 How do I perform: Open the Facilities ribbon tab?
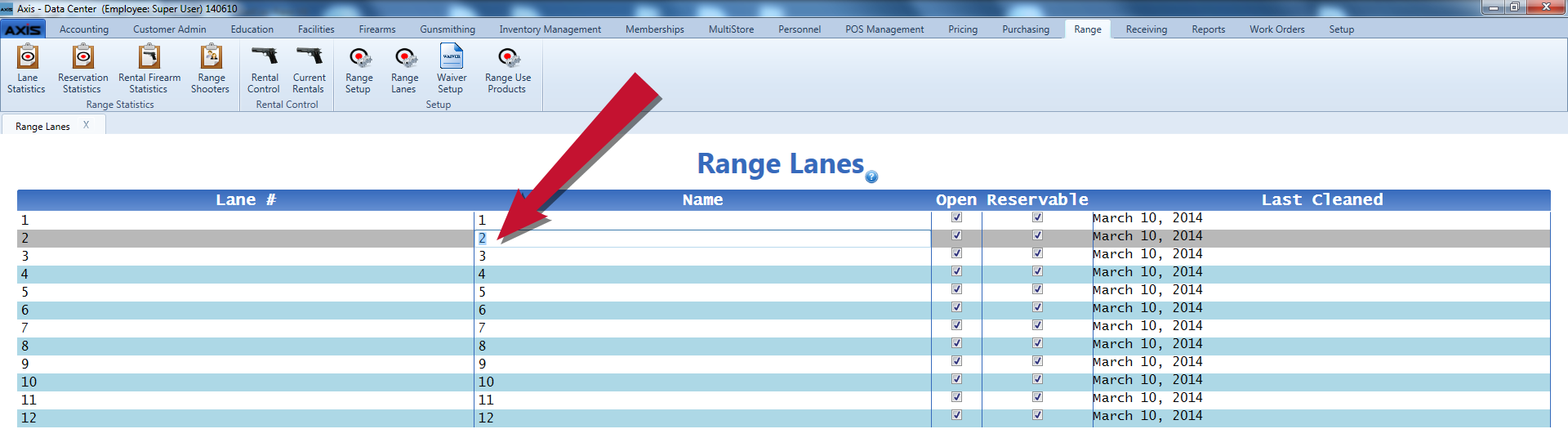tap(316, 29)
